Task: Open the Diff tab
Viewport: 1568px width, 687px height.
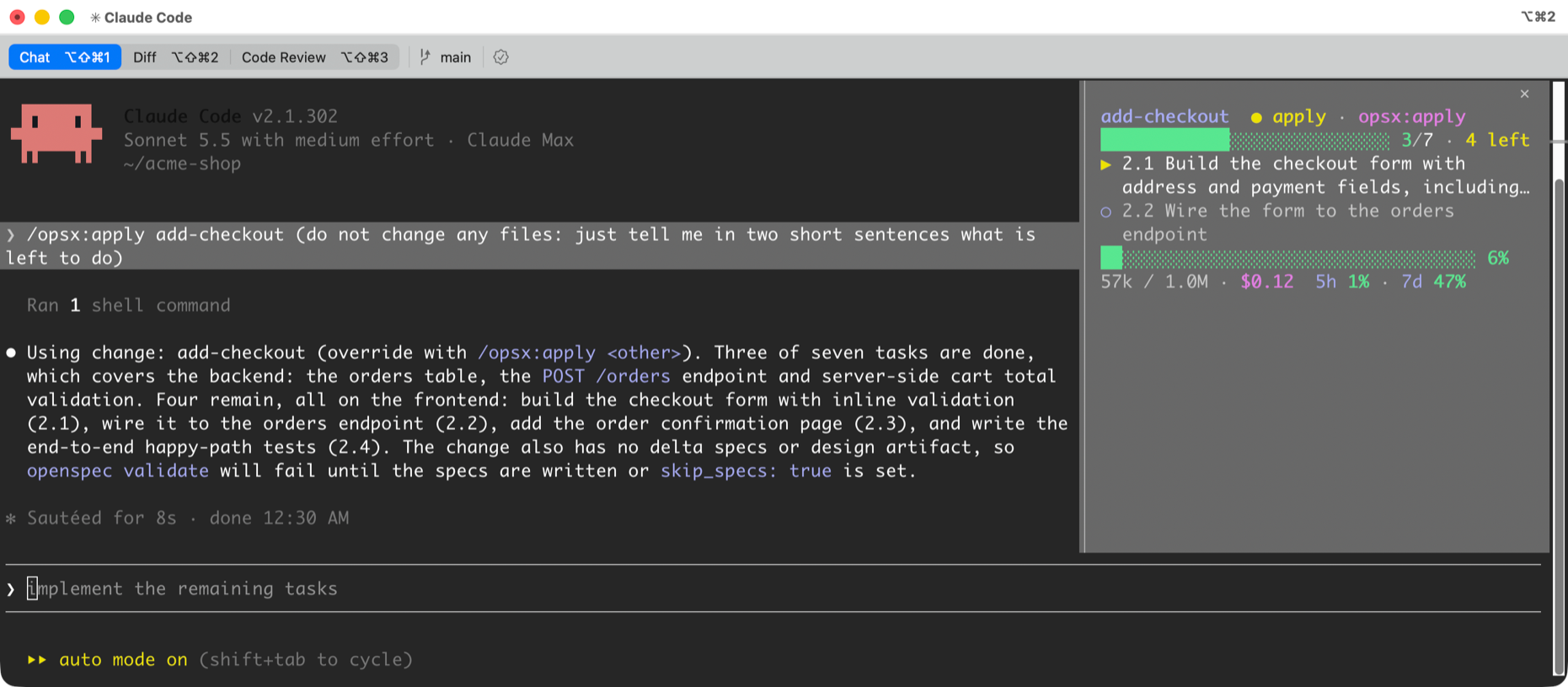Action: (x=176, y=57)
